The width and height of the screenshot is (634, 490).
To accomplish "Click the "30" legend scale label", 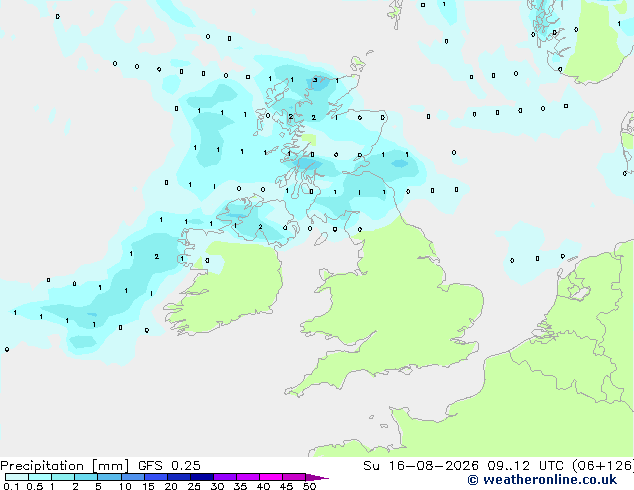I will pyautogui.click(x=217, y=486).
